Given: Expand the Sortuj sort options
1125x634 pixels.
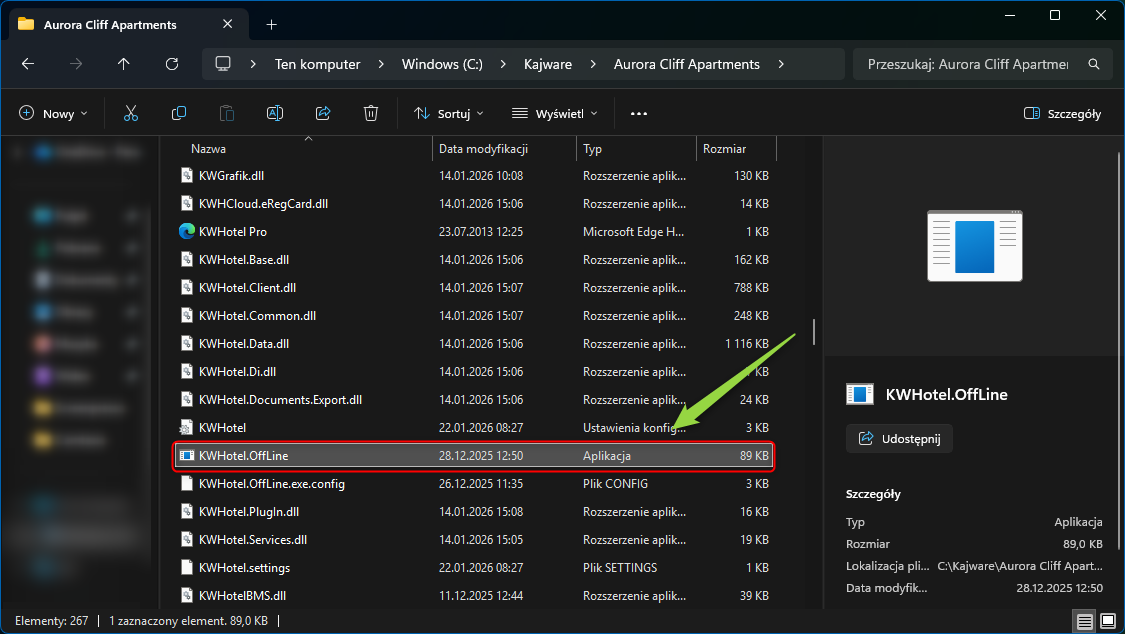Looking at the screenshot, I should 449,114.
